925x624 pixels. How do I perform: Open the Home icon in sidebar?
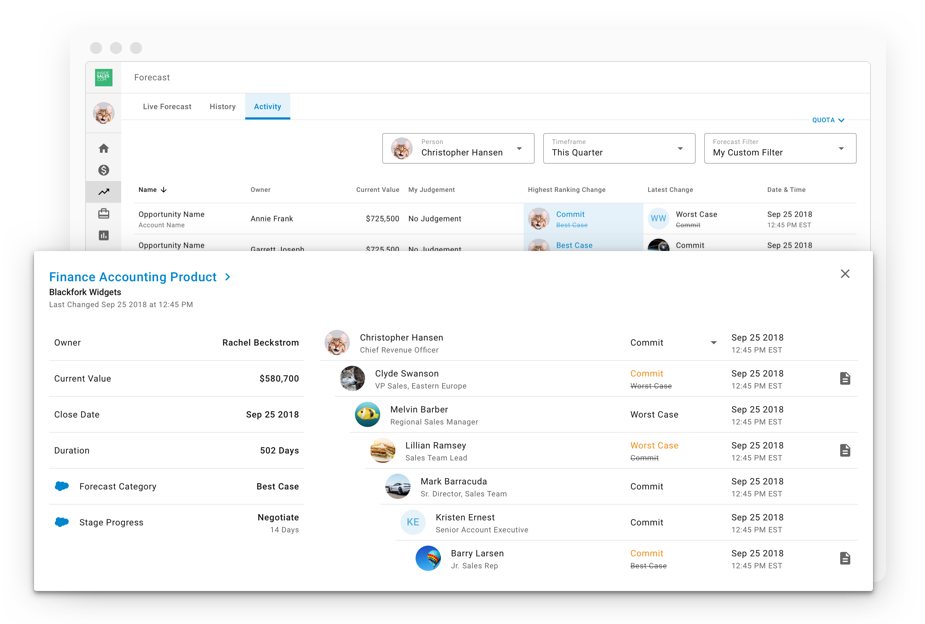[x=104, y=148]
